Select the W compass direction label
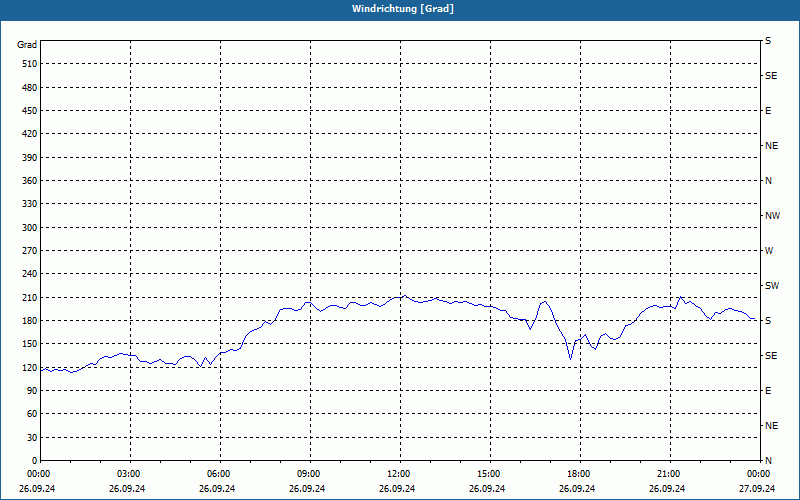Image resolution: width=800 pixels, height=500 pixels. pyautogui.click(x=769, y=251)
